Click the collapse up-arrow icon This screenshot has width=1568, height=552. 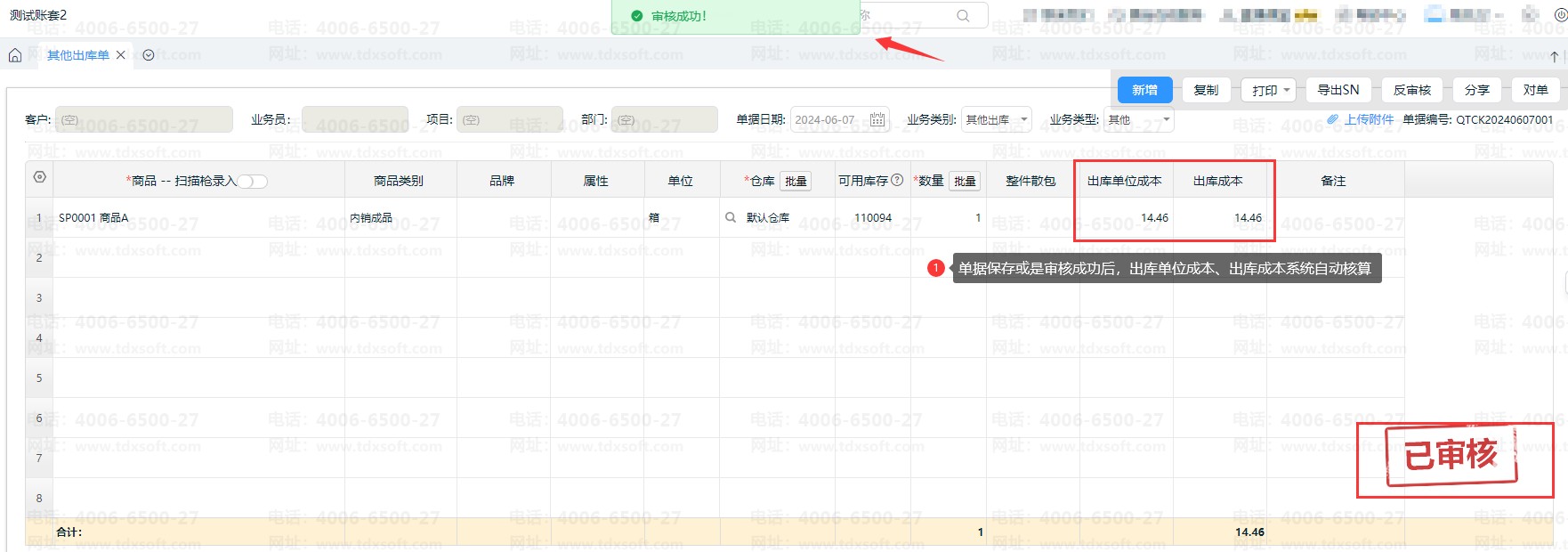click(x=1554, y=56)
